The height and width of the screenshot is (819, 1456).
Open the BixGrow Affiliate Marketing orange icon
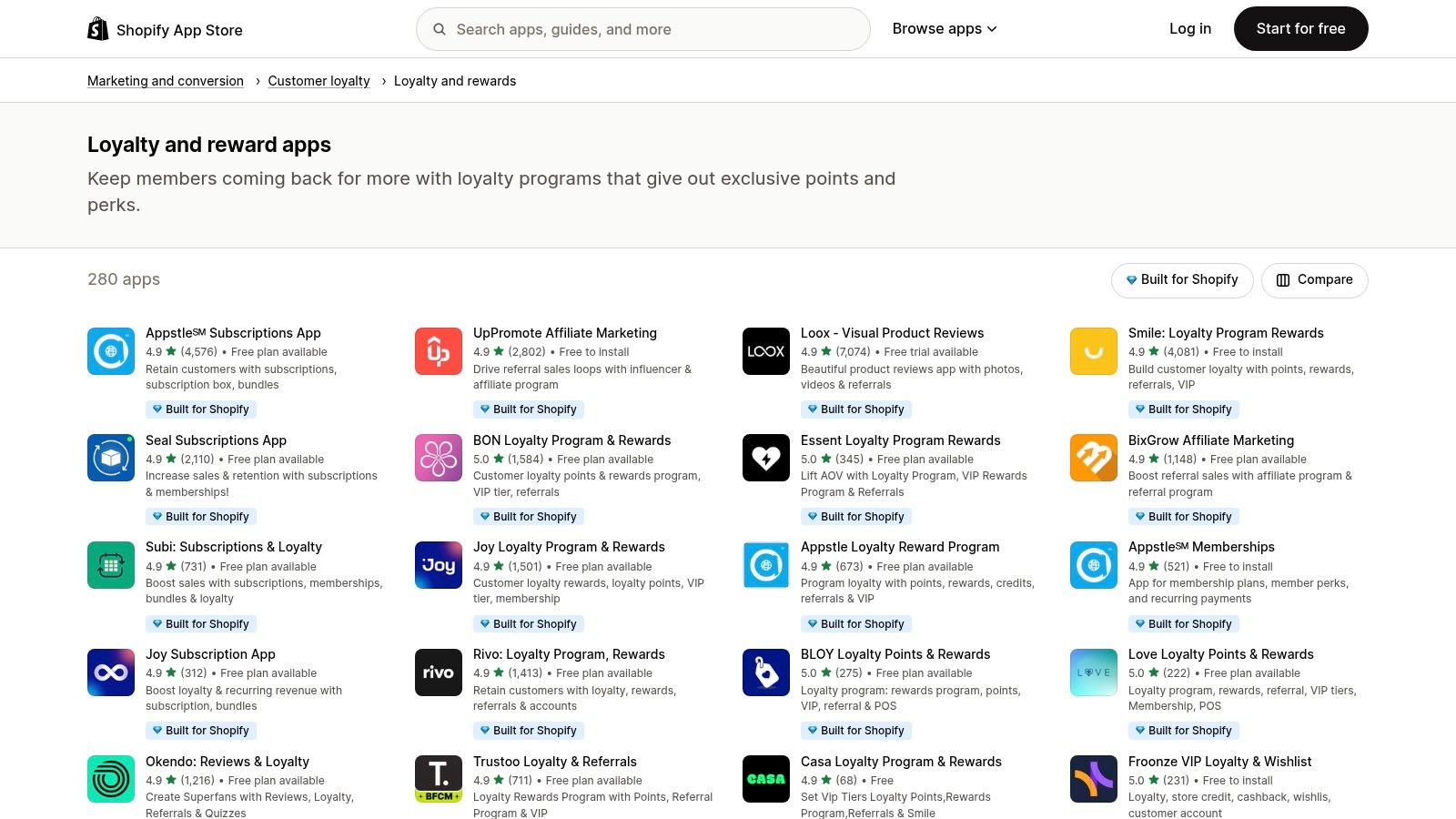tap(1094, 458)
